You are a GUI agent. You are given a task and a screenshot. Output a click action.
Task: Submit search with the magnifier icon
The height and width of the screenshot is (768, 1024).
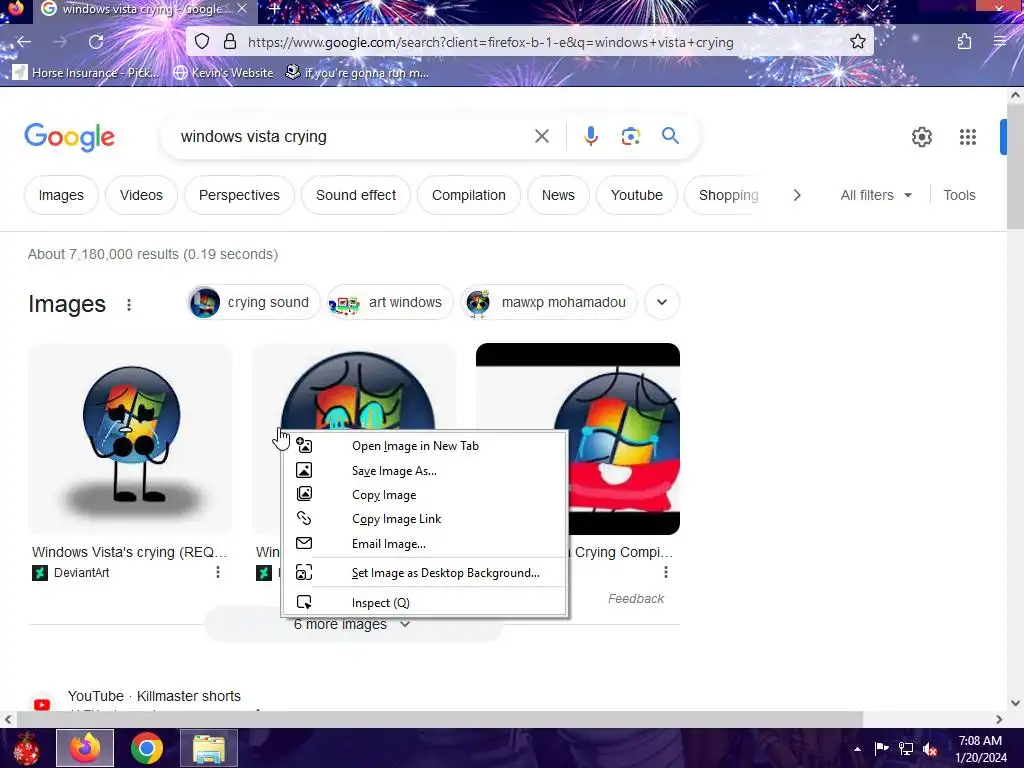[x=670, y=136]
